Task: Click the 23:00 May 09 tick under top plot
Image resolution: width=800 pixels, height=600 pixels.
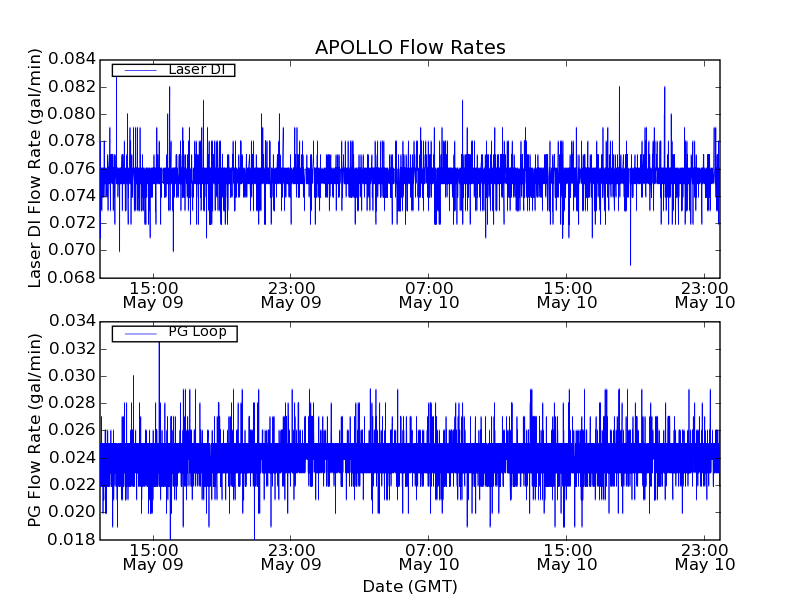Action: click(x=291, y=294)
